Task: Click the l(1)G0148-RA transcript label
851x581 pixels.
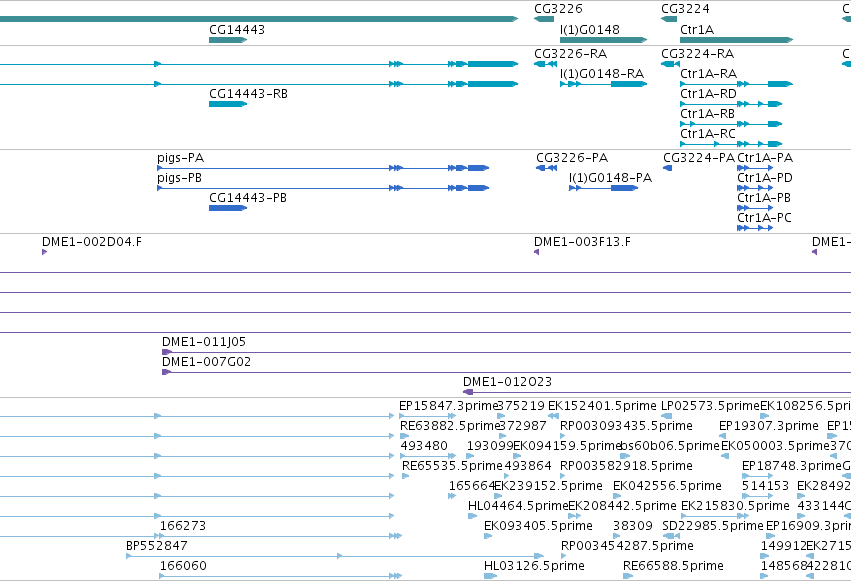Action: [x=602, y=74]
